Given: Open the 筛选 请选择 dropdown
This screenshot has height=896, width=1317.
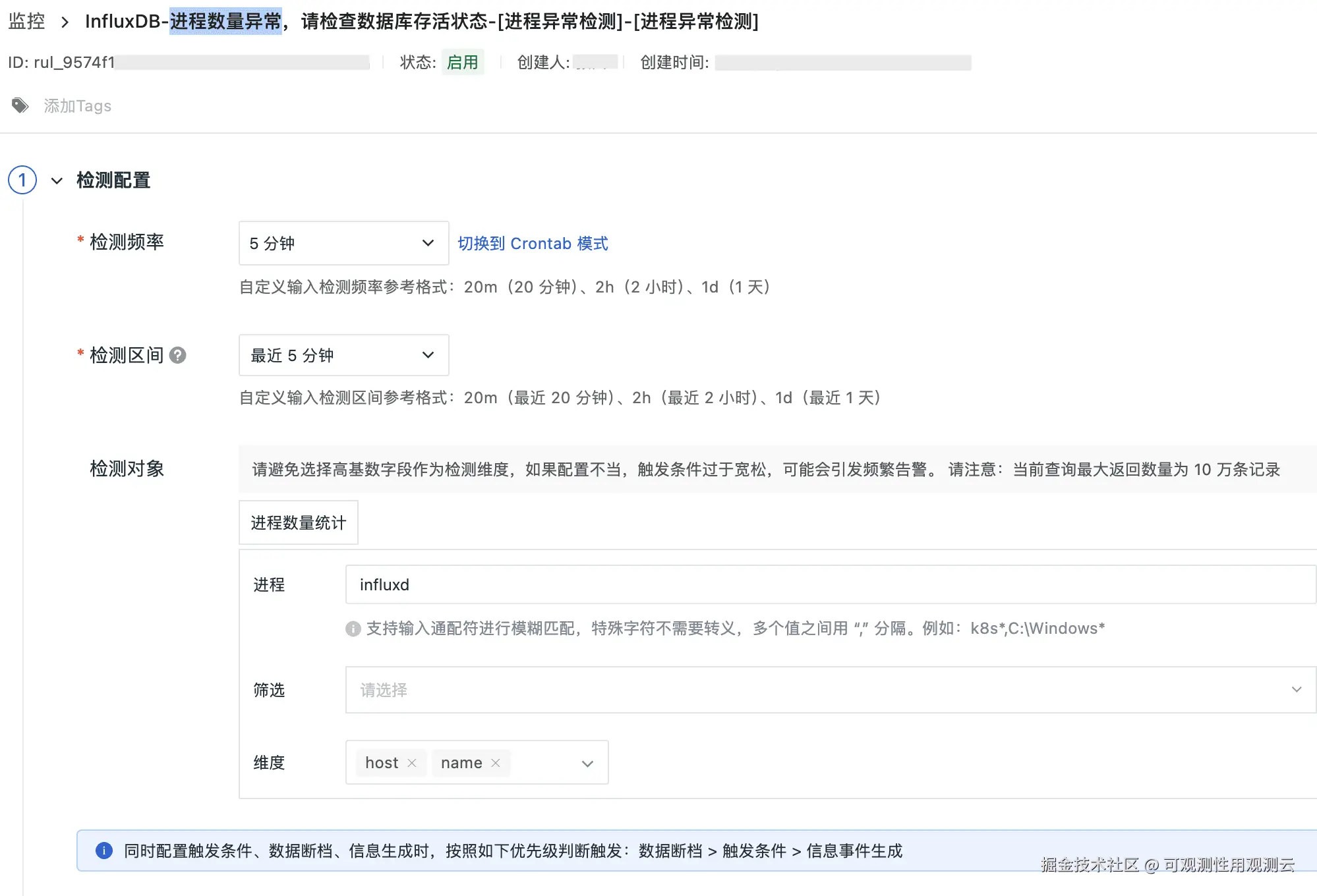Looking at the screenshot, I should (x=830, y=690).
